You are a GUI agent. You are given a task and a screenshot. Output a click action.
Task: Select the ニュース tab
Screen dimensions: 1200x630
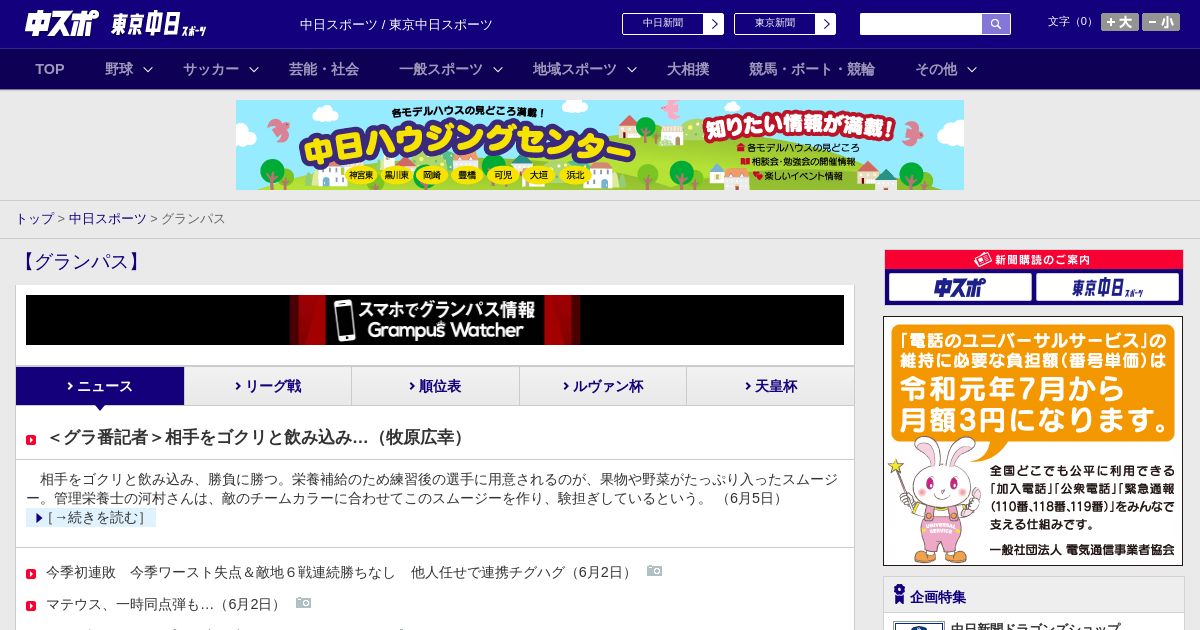pos(100,386)
